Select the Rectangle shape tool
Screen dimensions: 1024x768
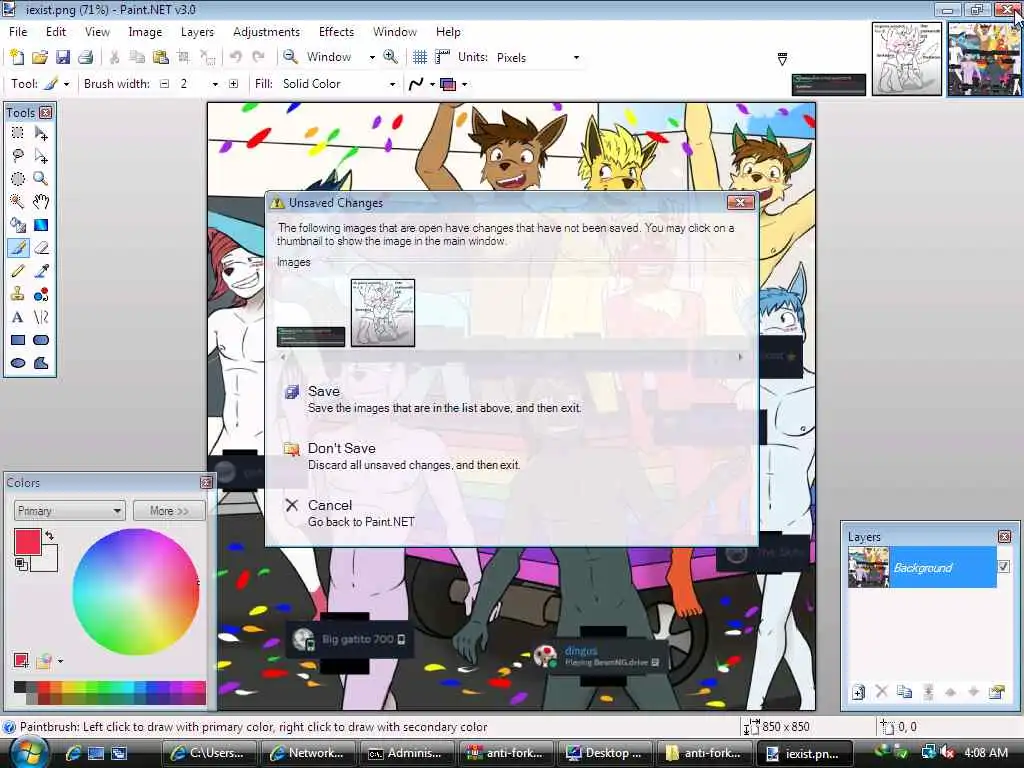18,340
